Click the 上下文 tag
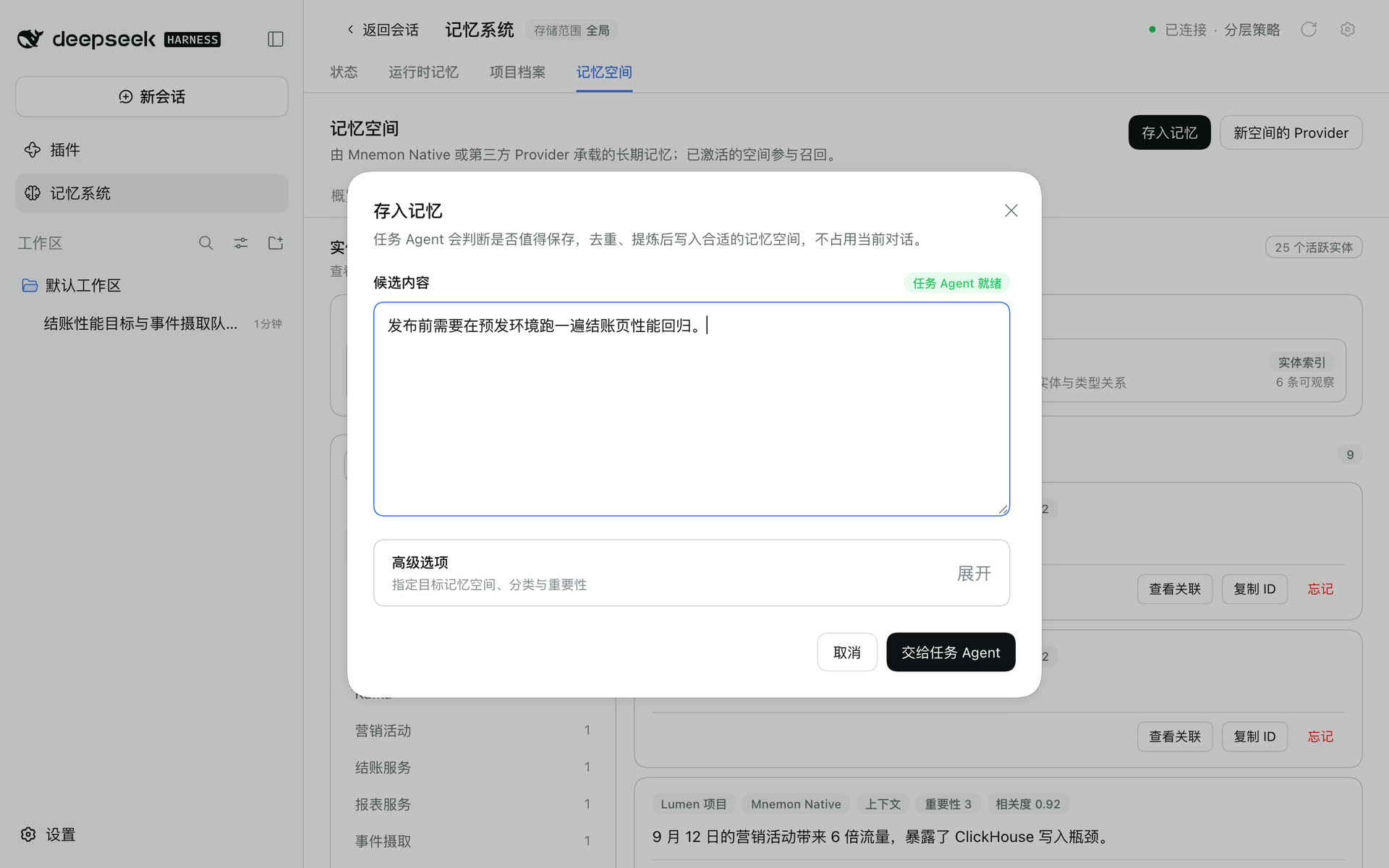Viewport: 1389px width, 868px height. tap(883, 804)
